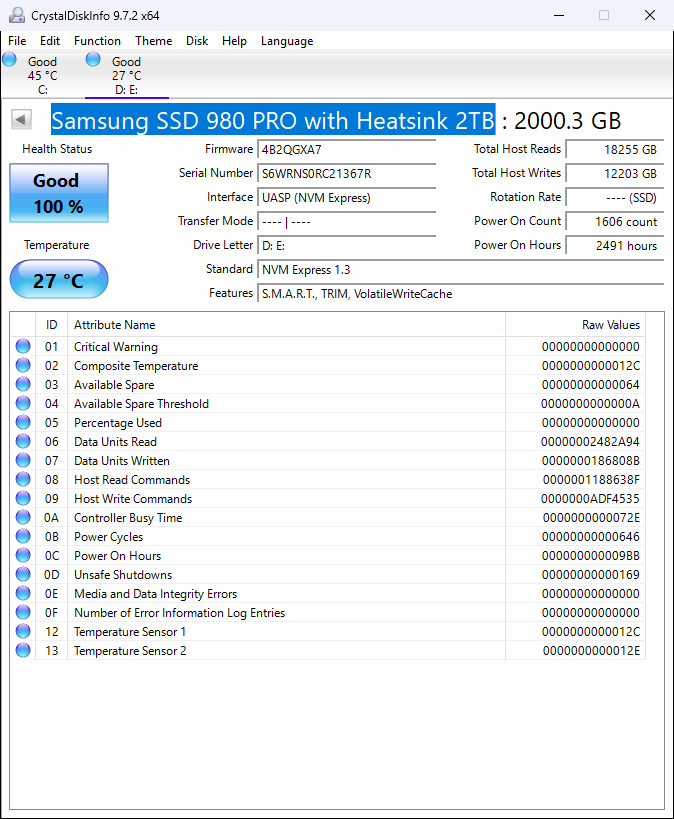Open the Function menu
674x819 pixels.
click(97, 41)
